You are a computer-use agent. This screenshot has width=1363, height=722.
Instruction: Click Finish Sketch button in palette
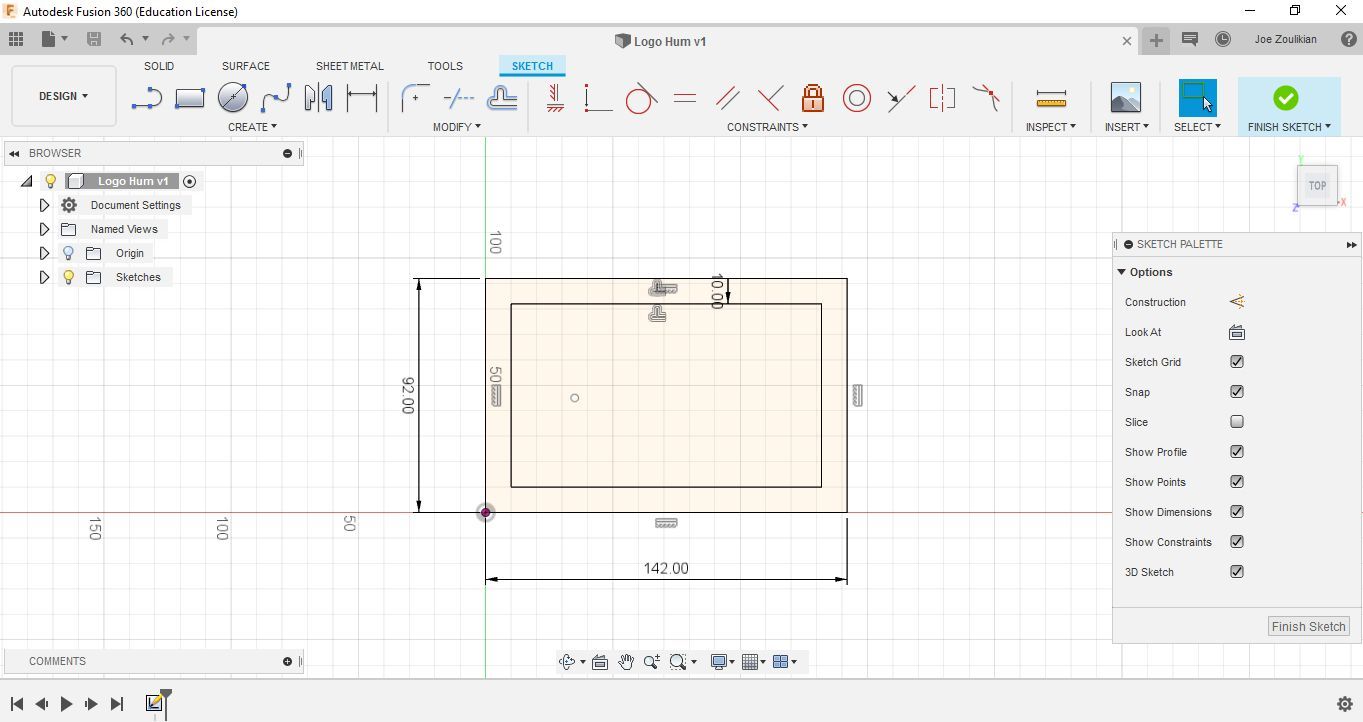coord(1308,626)
